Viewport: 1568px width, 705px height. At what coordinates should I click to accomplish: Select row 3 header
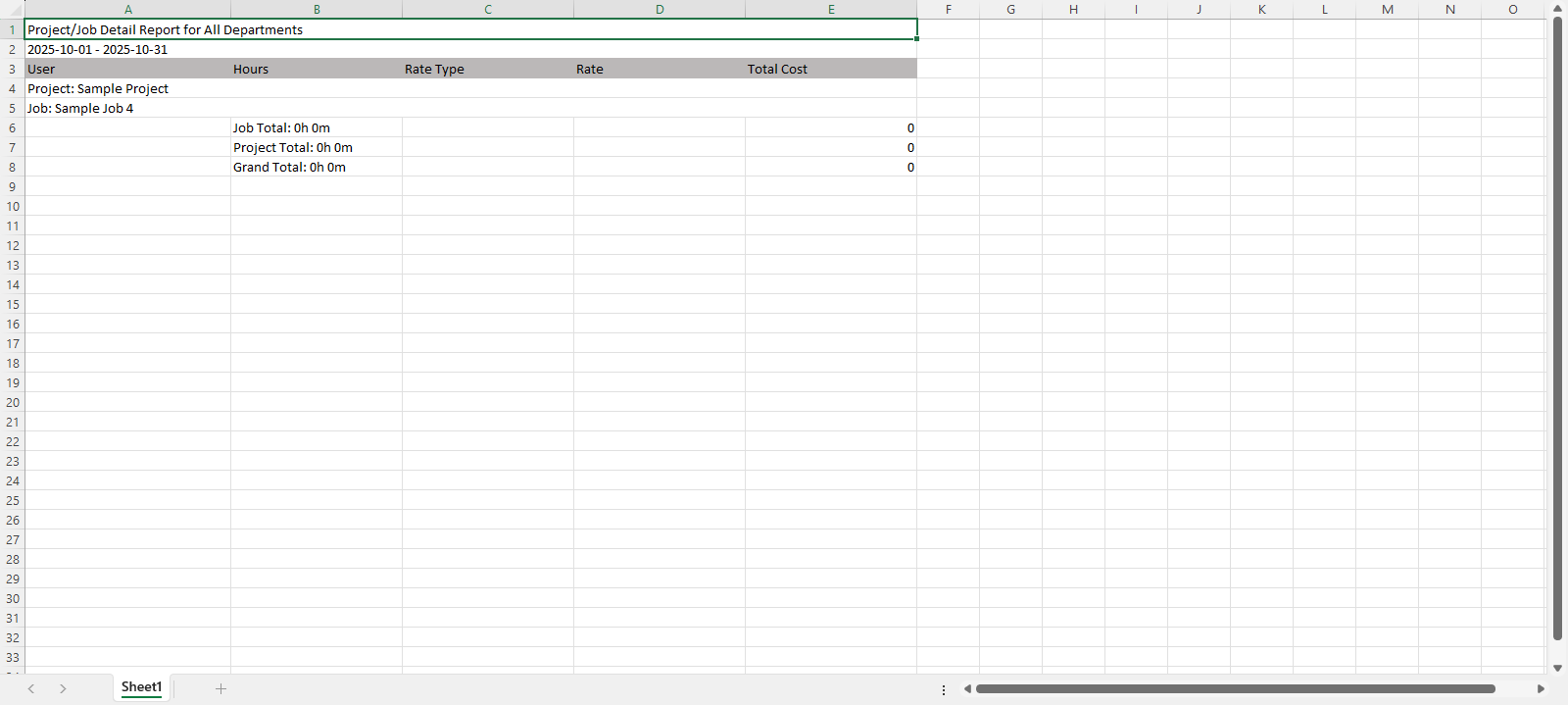pyautogui.click(x=12, y=69)
